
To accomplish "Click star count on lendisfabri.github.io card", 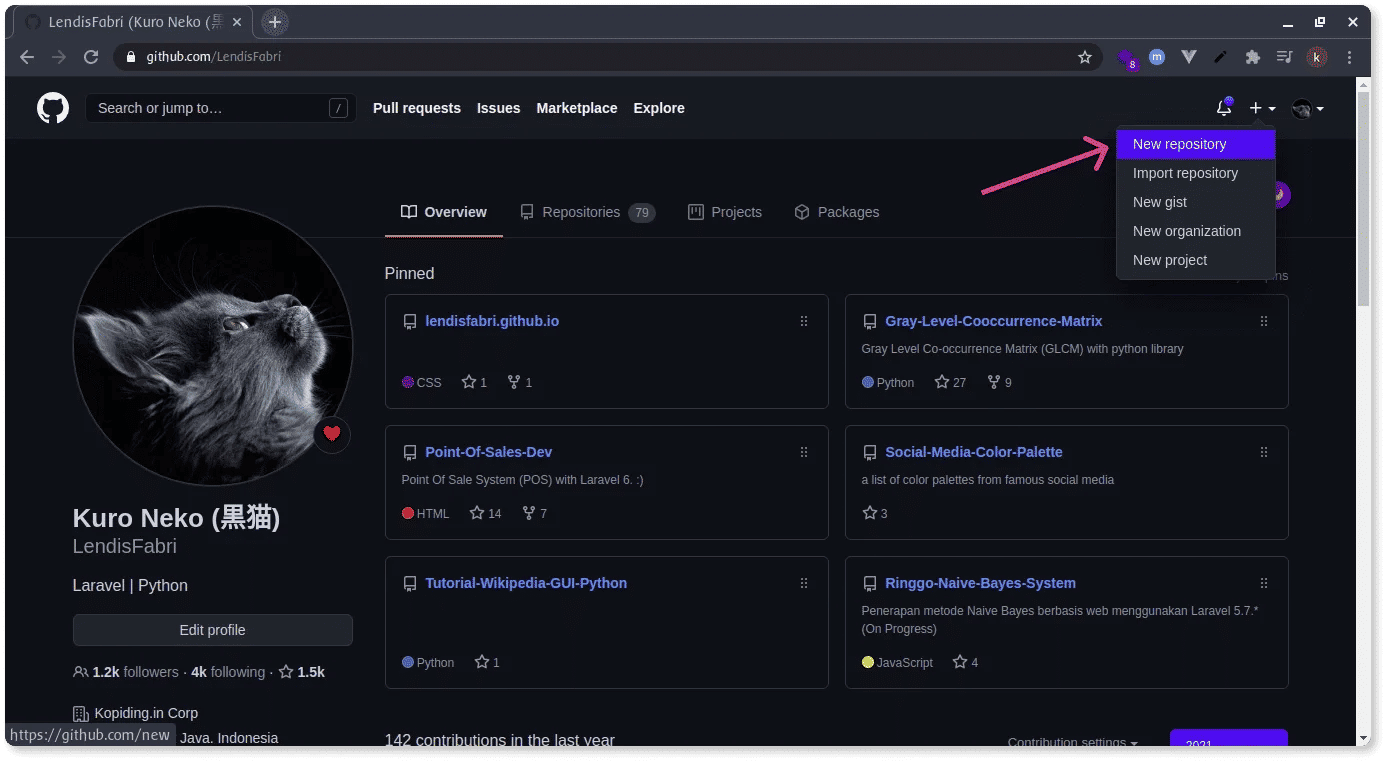I will [474, 382].
